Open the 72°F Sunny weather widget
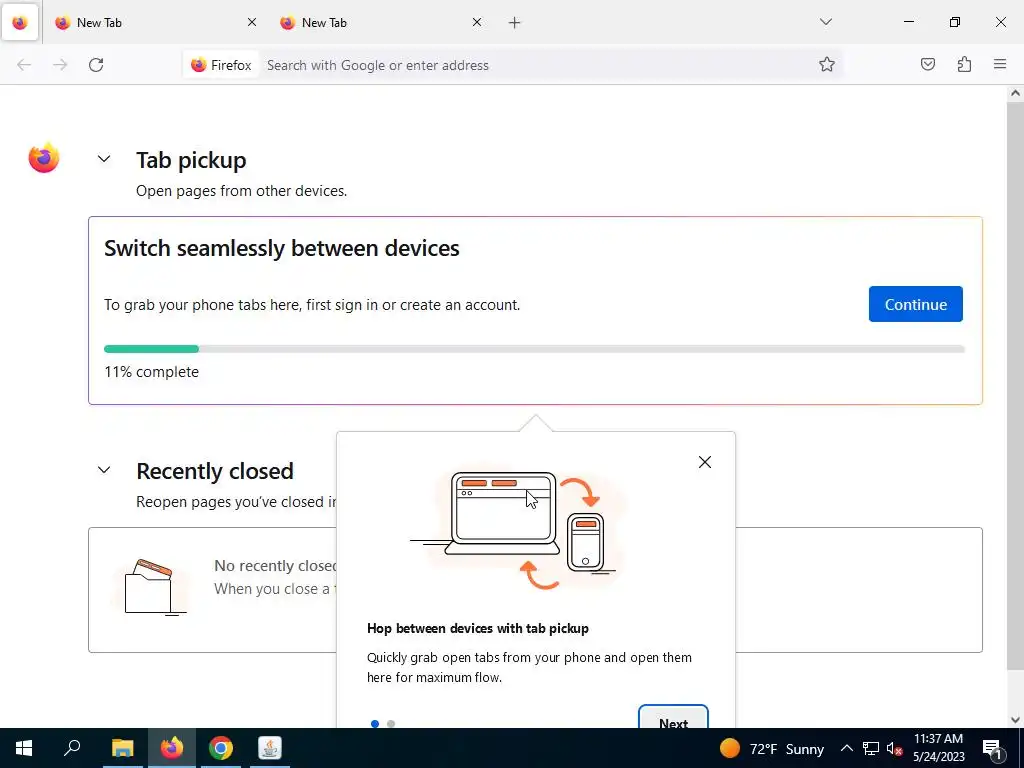1024x768 pixels. (771, 748)
